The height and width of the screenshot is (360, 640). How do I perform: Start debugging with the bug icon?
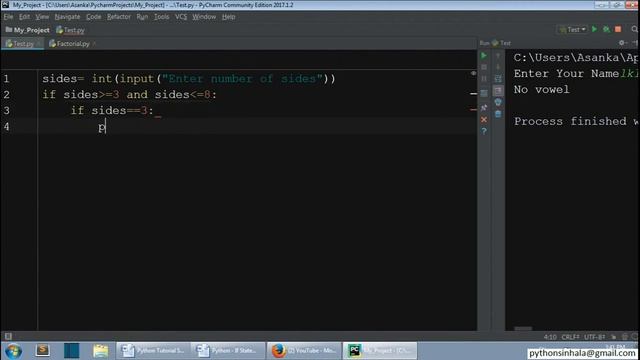606,29
